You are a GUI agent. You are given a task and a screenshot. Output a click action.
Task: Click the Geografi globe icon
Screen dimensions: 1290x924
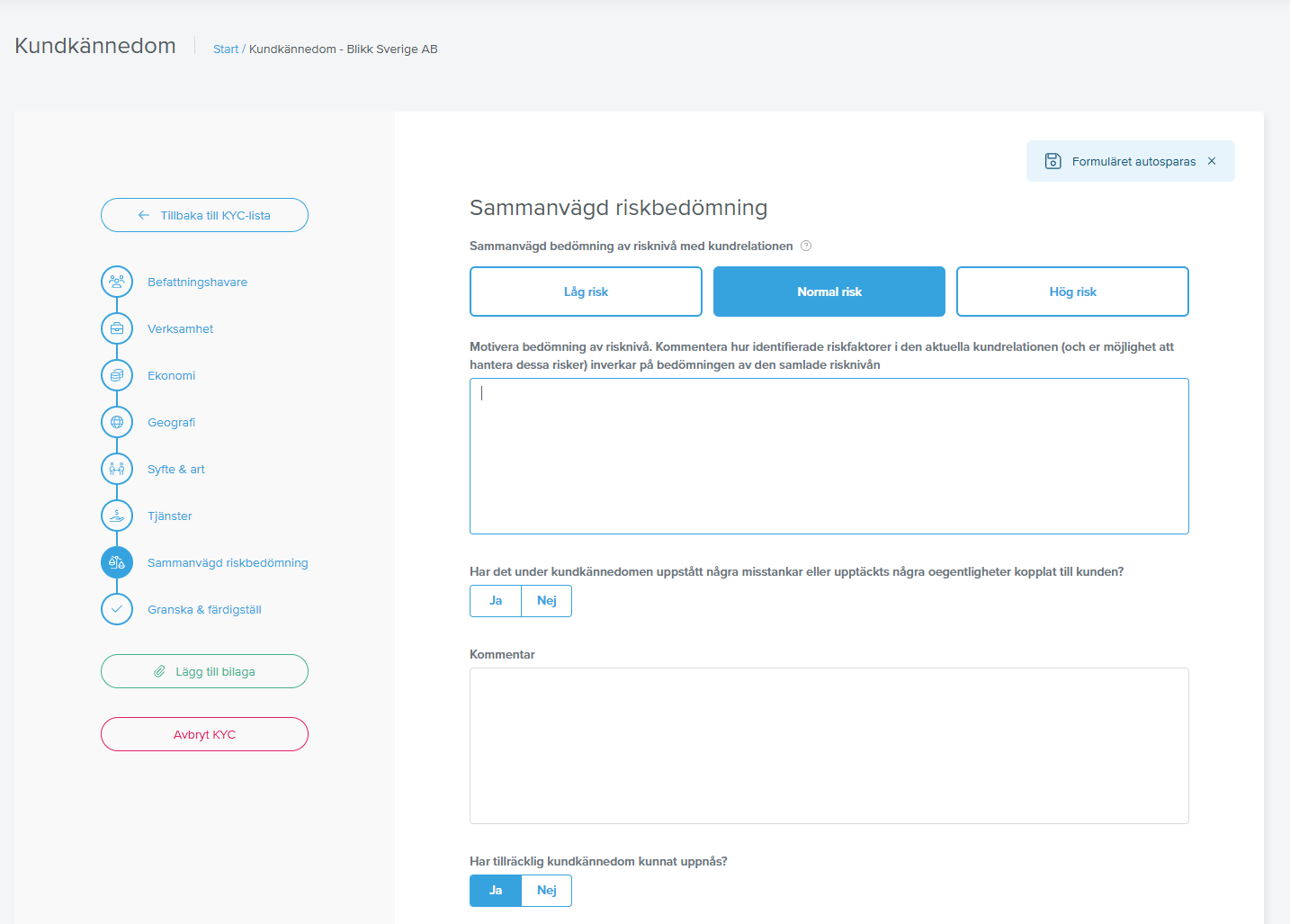117,422
